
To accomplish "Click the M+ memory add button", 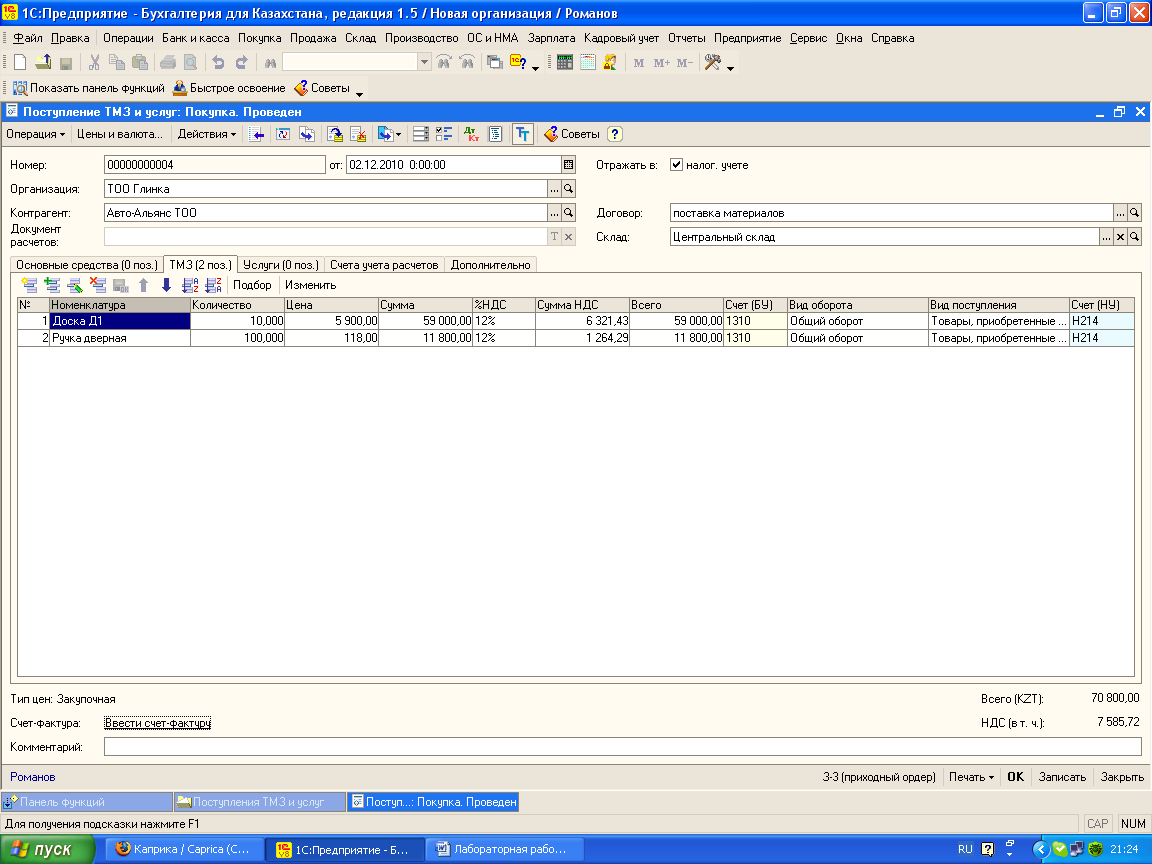I will click(x=661, y=63).
